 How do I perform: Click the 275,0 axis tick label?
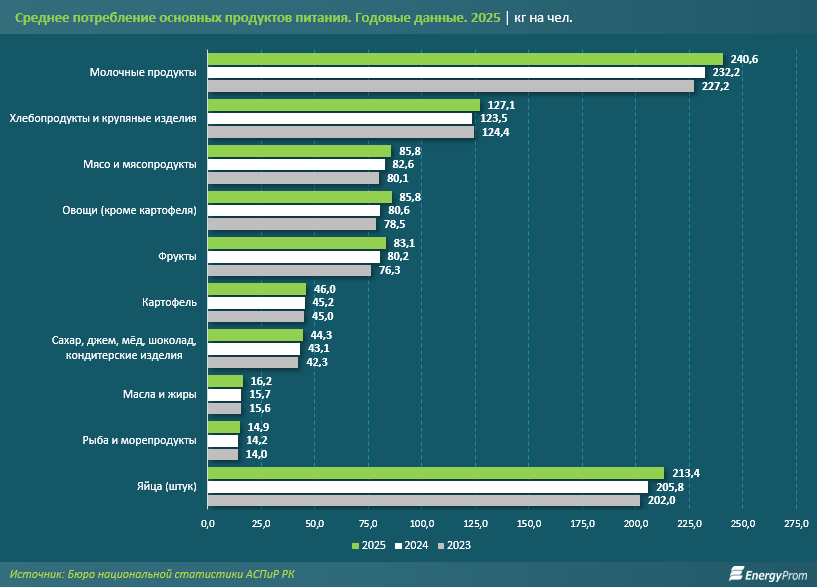tap(796, 523)
